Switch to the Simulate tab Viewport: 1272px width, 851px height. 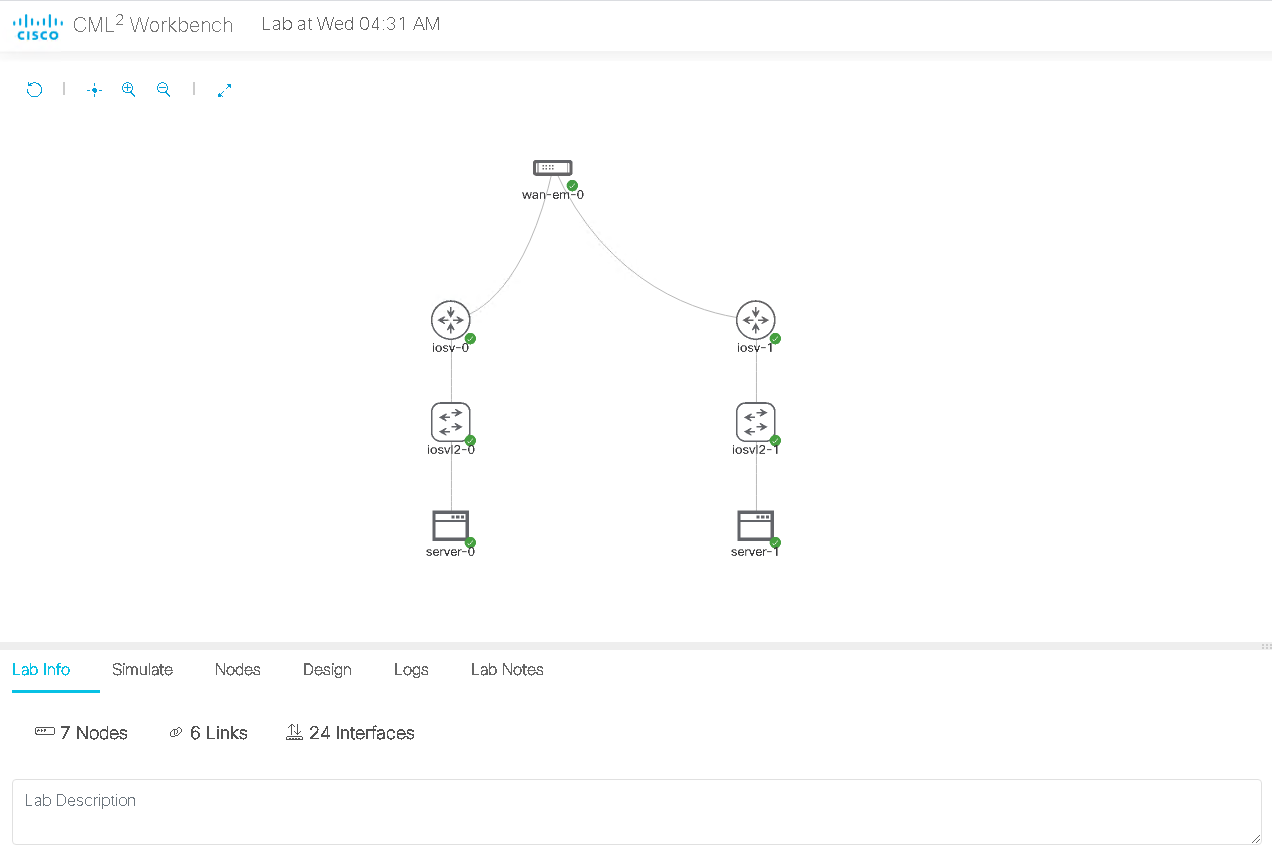[x=141, y=670]
